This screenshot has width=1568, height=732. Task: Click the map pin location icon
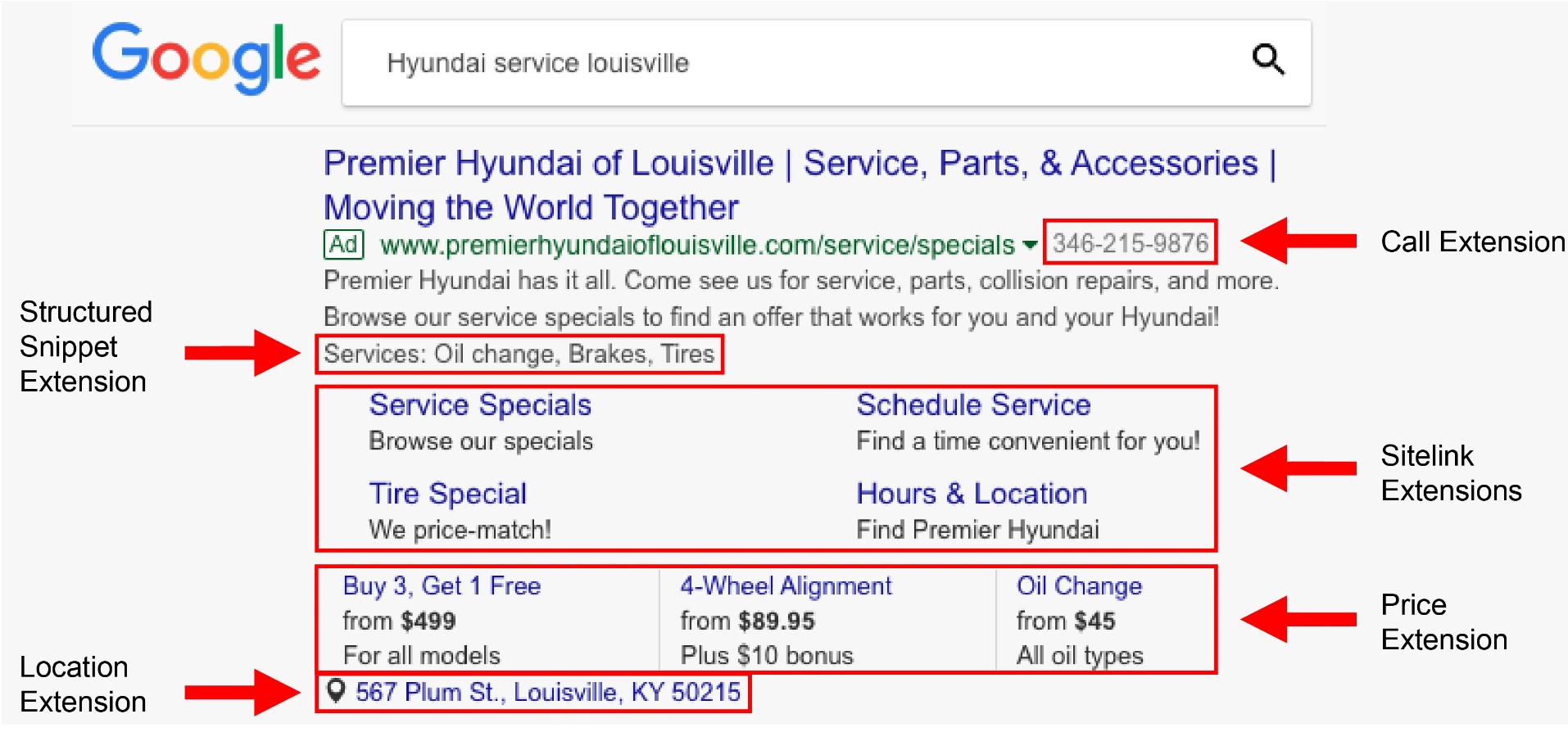point(335,692)
